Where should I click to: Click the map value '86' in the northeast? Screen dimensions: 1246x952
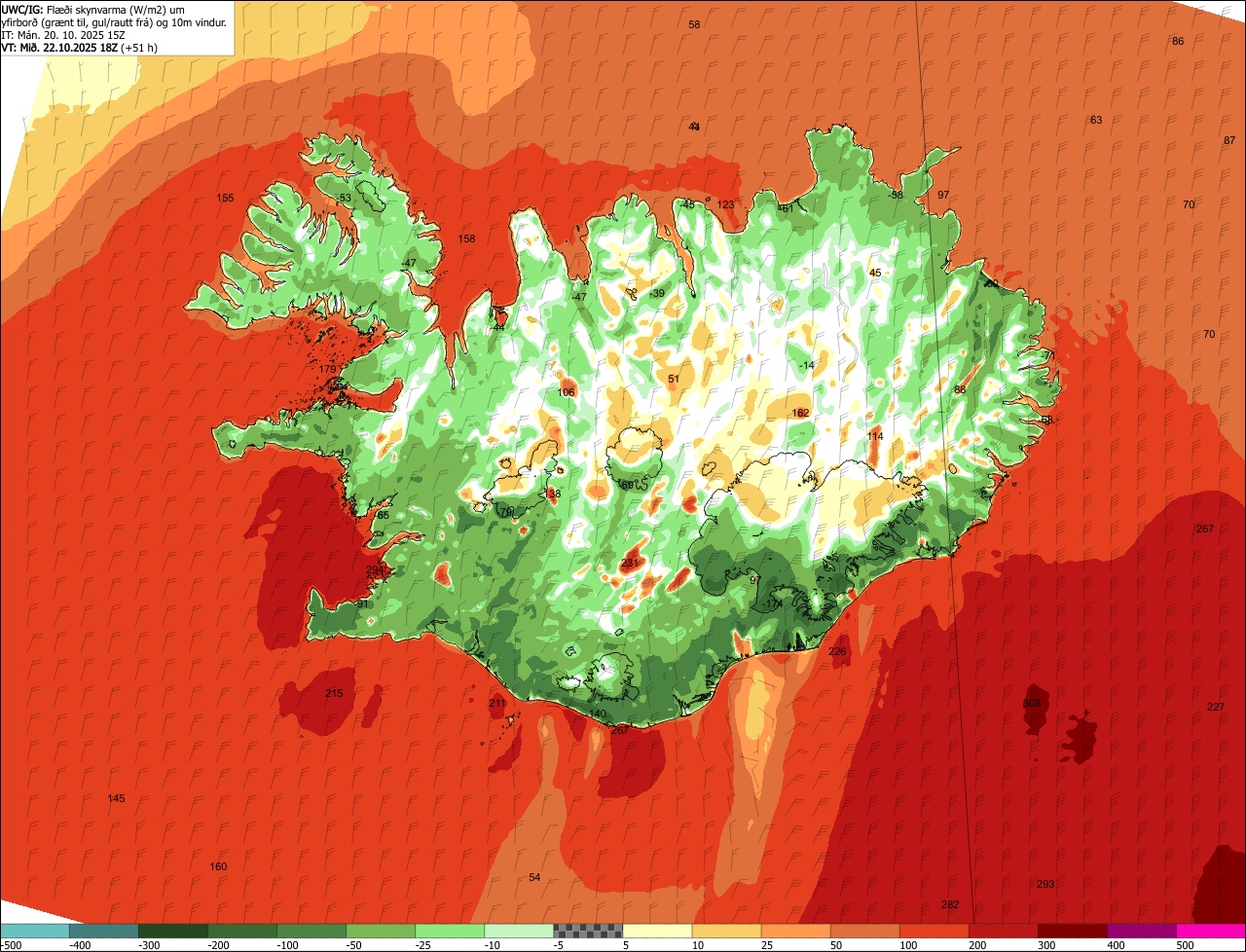(x=1178, y=41)
